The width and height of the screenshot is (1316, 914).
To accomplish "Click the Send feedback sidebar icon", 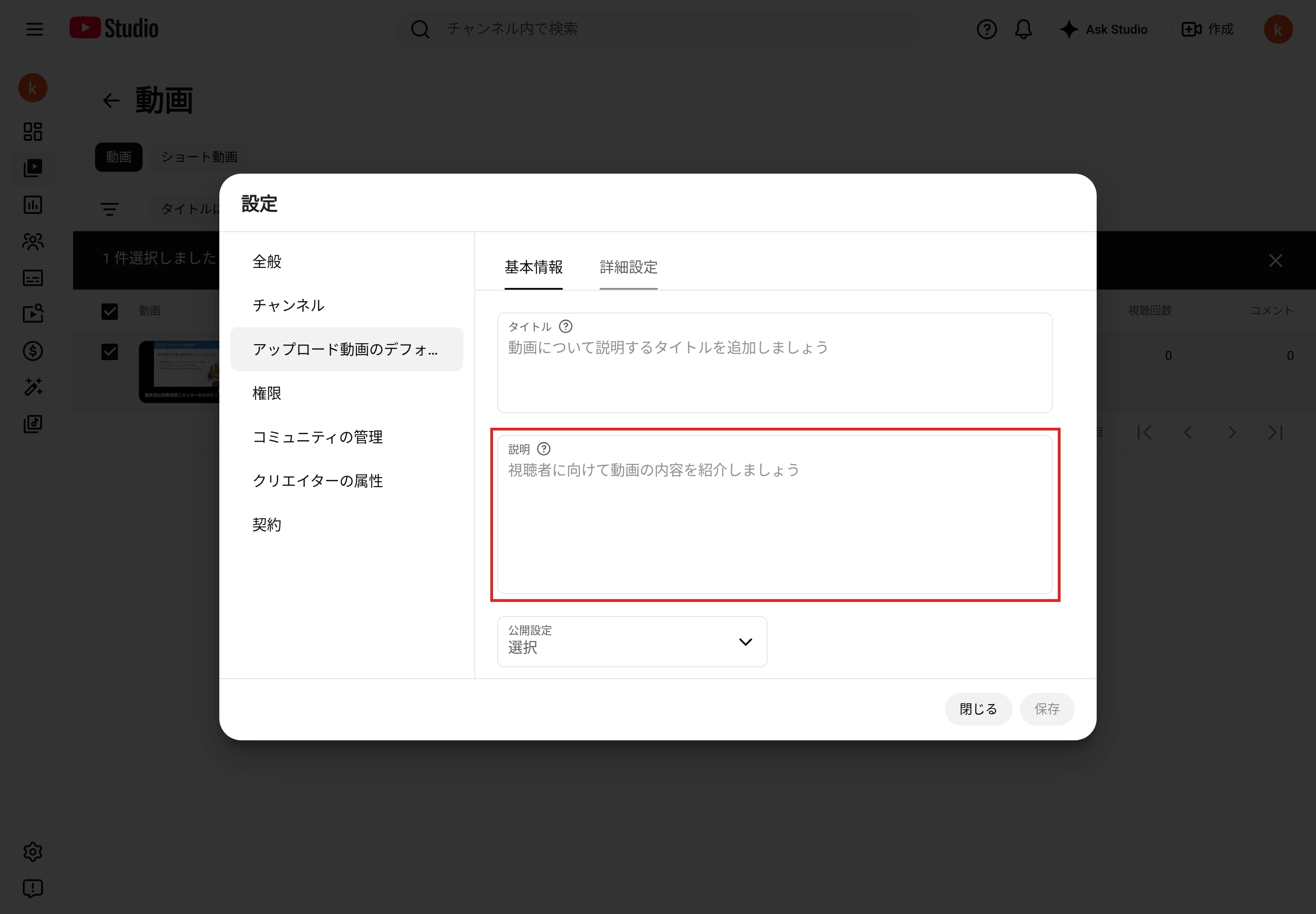I will click(32, 888).
